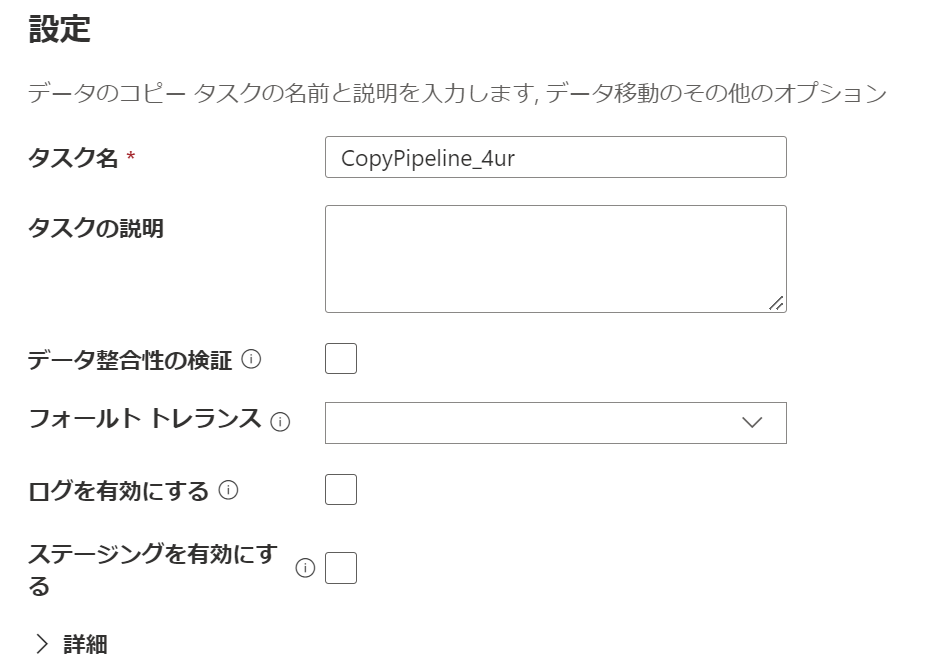Click the info icon next to フォールト トレランス
Screen dimensions: 928x670
point(280,421)
